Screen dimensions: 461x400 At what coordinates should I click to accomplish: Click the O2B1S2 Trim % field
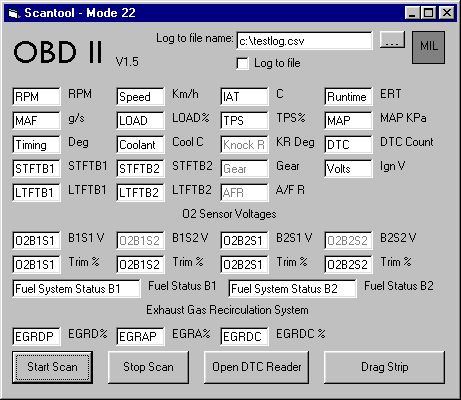tap(140, 265)
